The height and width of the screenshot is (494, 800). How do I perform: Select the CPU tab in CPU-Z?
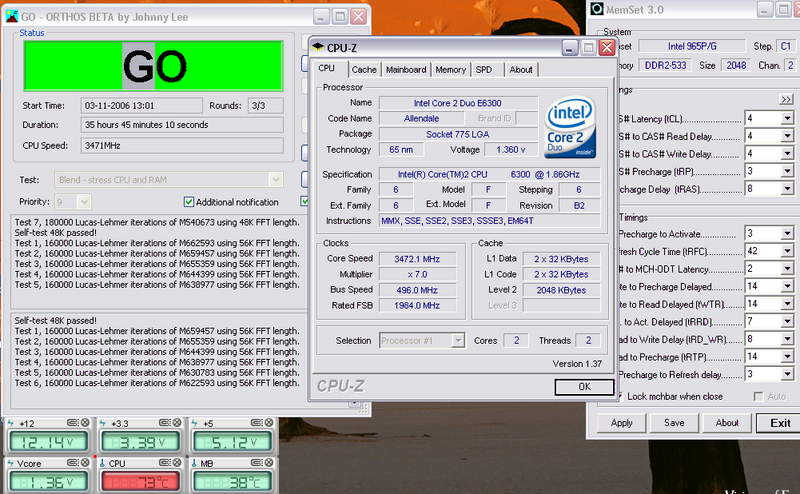click(327, 68)
